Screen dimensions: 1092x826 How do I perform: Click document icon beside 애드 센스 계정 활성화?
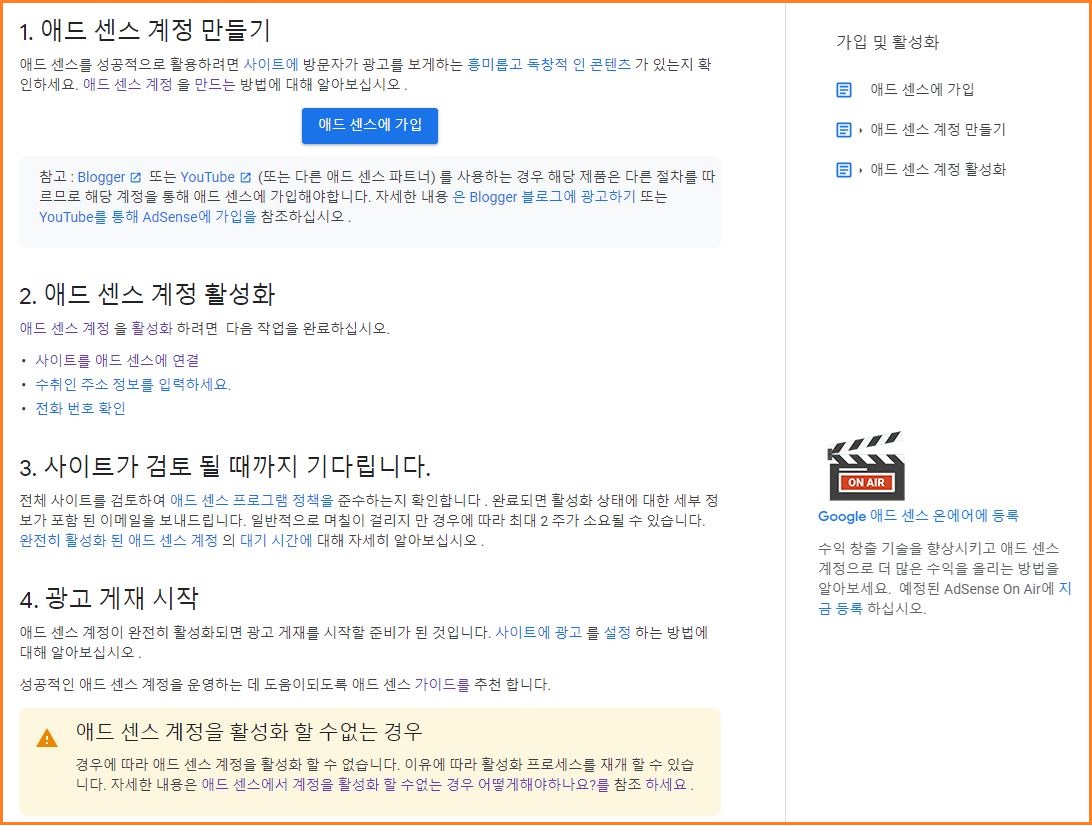(x=843, y=170)
